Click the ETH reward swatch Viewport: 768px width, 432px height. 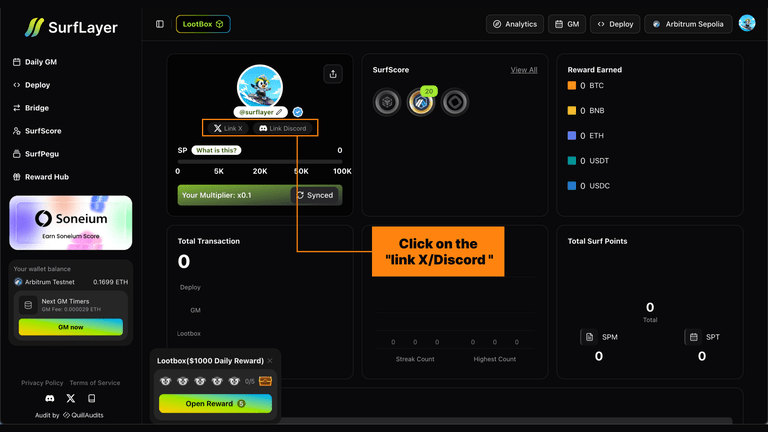pyautogui.click(x=572, y=135)
